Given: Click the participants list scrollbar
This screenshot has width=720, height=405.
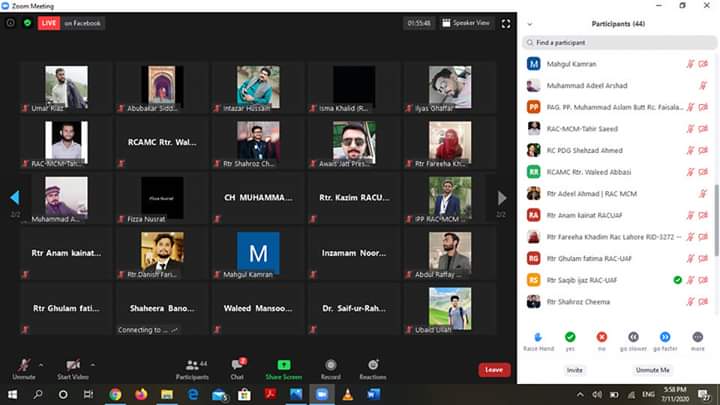Looking at the screenshot, I should click(x=716, y=220).
